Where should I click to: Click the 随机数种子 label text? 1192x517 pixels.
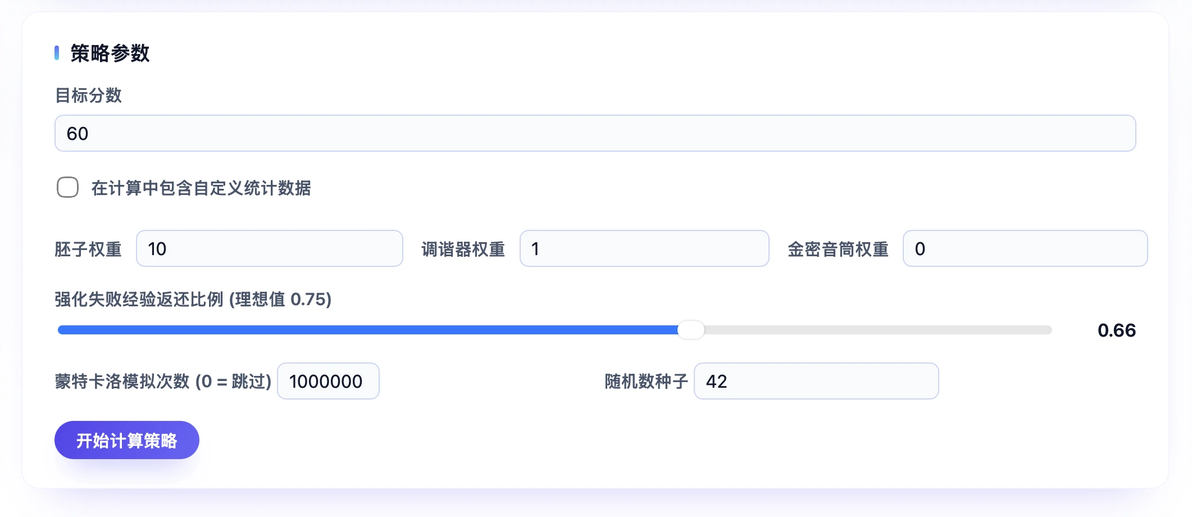tap(646, 382)
